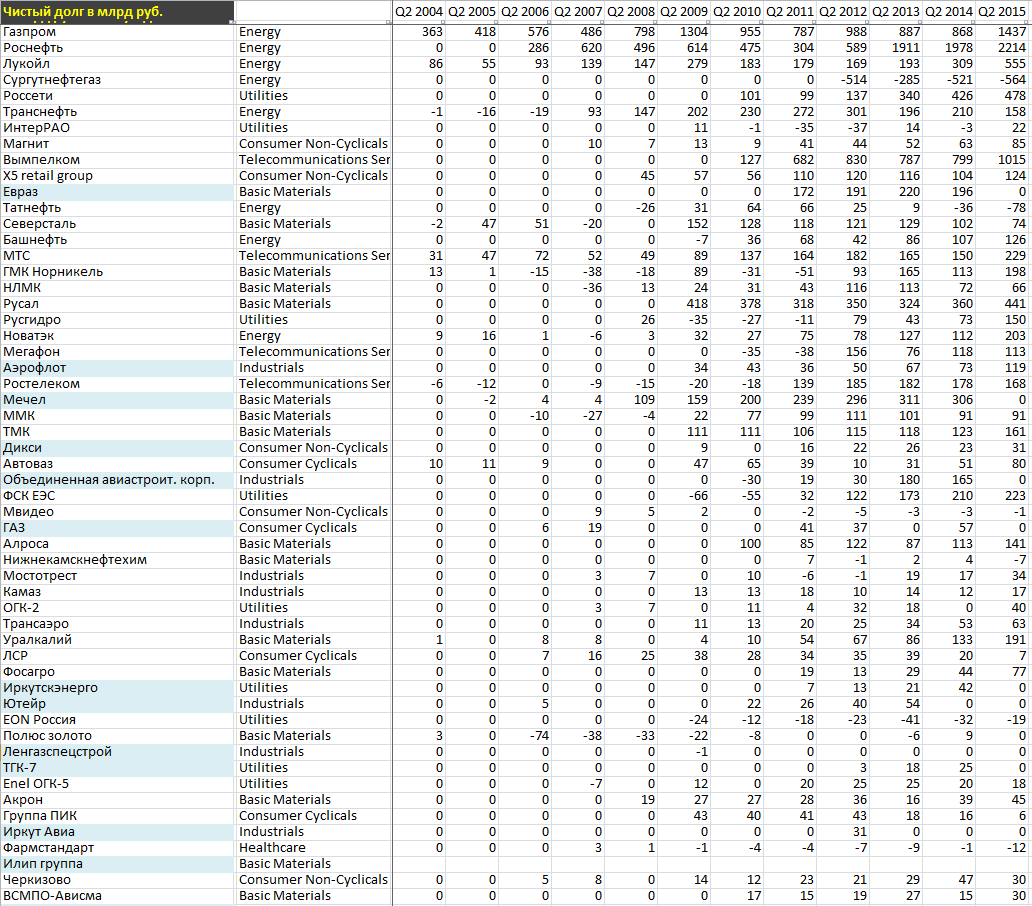Select the Healthcare sector cell
1032x906 pixels.
point(313,849)
